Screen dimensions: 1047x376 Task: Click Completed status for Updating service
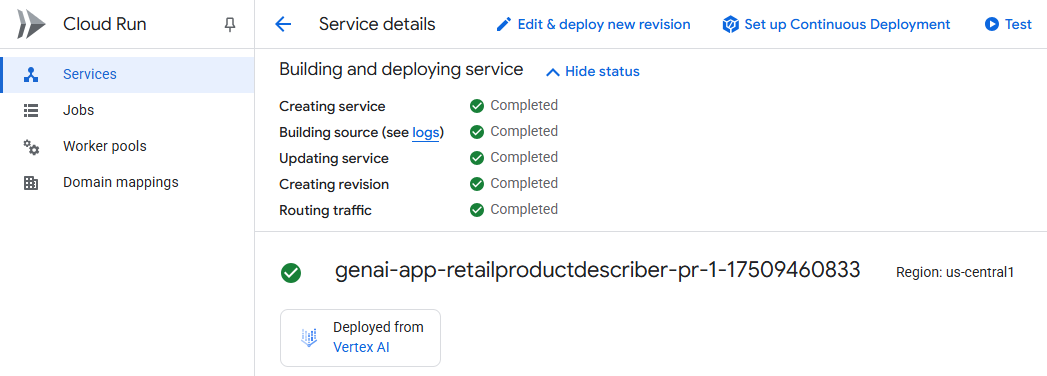tap(524, 157)
